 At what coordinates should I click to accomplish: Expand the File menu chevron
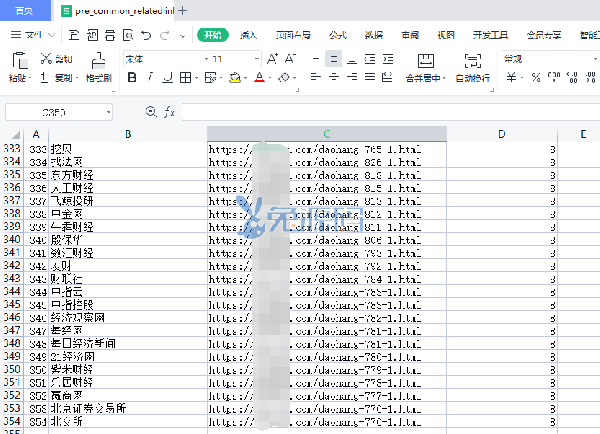pyautogui.click(x=51, y=35)
